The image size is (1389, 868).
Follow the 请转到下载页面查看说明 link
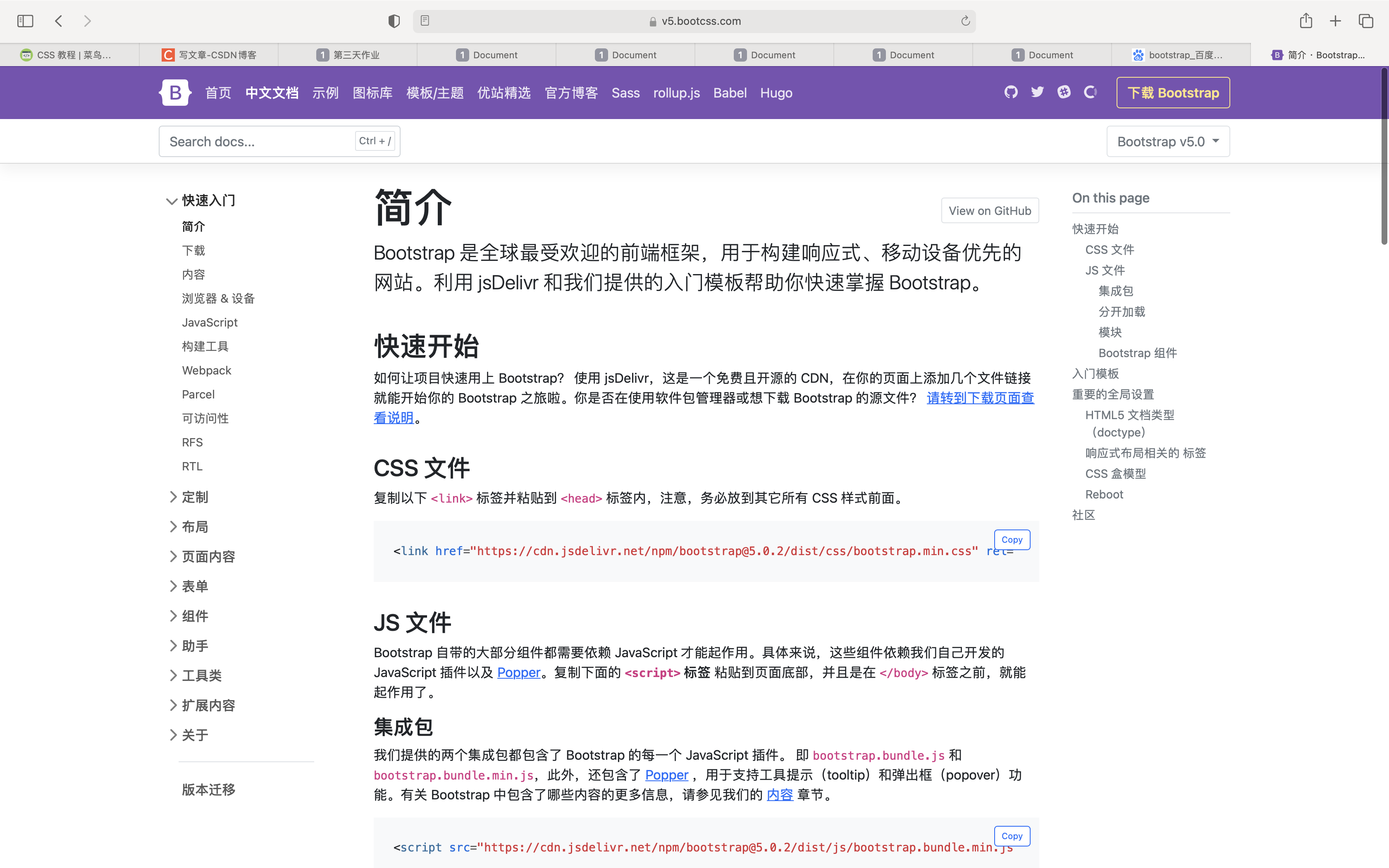[x=980, y=398]
